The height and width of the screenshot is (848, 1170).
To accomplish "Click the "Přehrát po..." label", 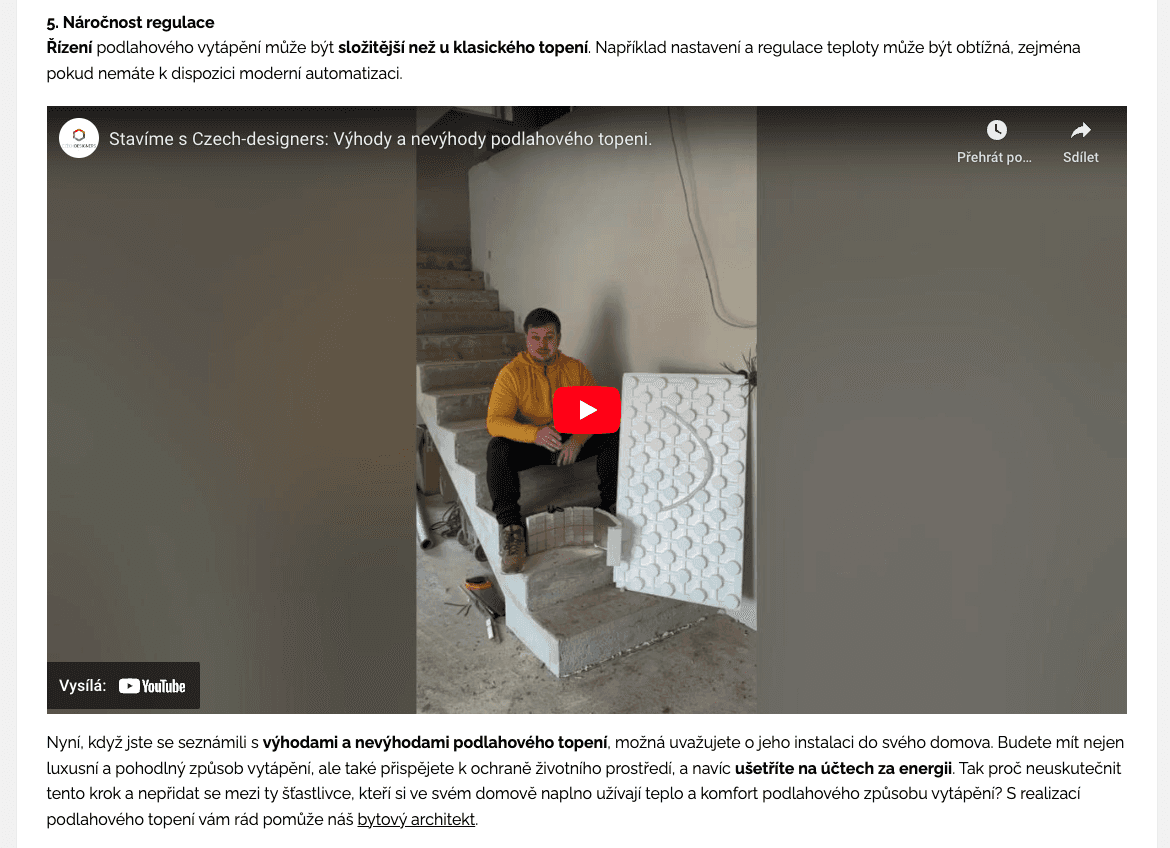I will [994, 158].
